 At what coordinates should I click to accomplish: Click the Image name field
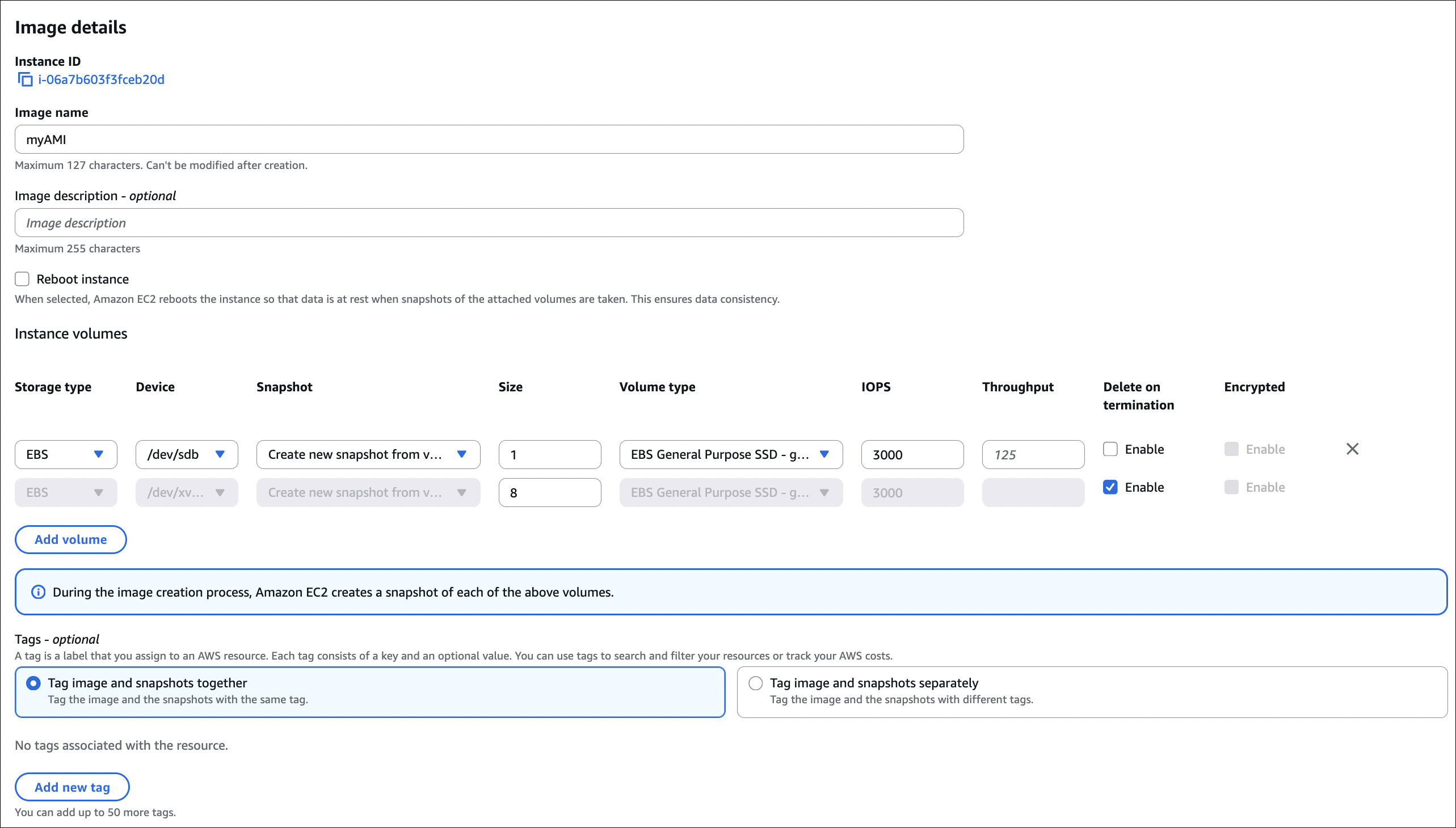489,140
